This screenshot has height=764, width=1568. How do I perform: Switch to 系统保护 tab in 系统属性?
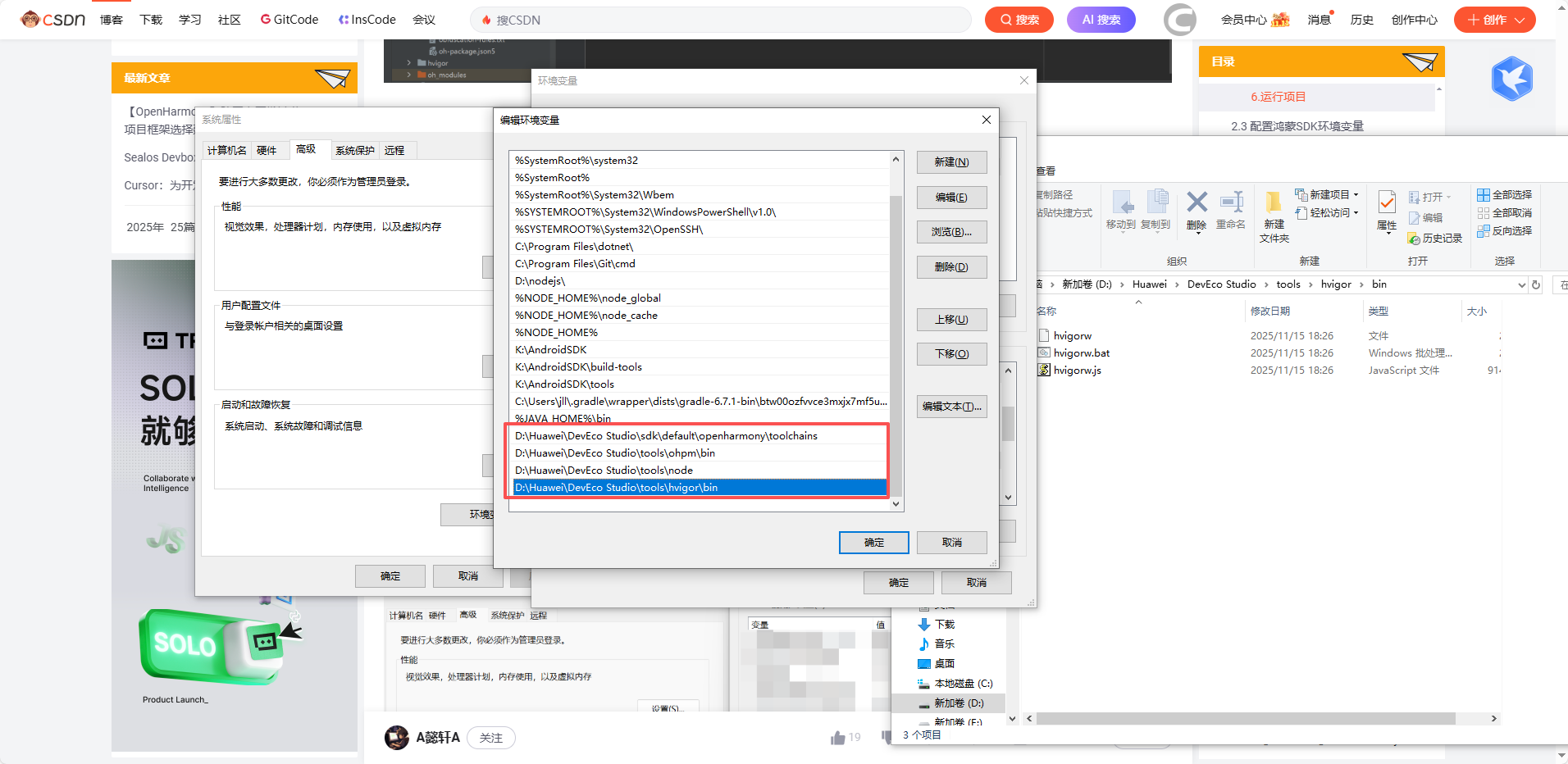[x=355, y=151]
